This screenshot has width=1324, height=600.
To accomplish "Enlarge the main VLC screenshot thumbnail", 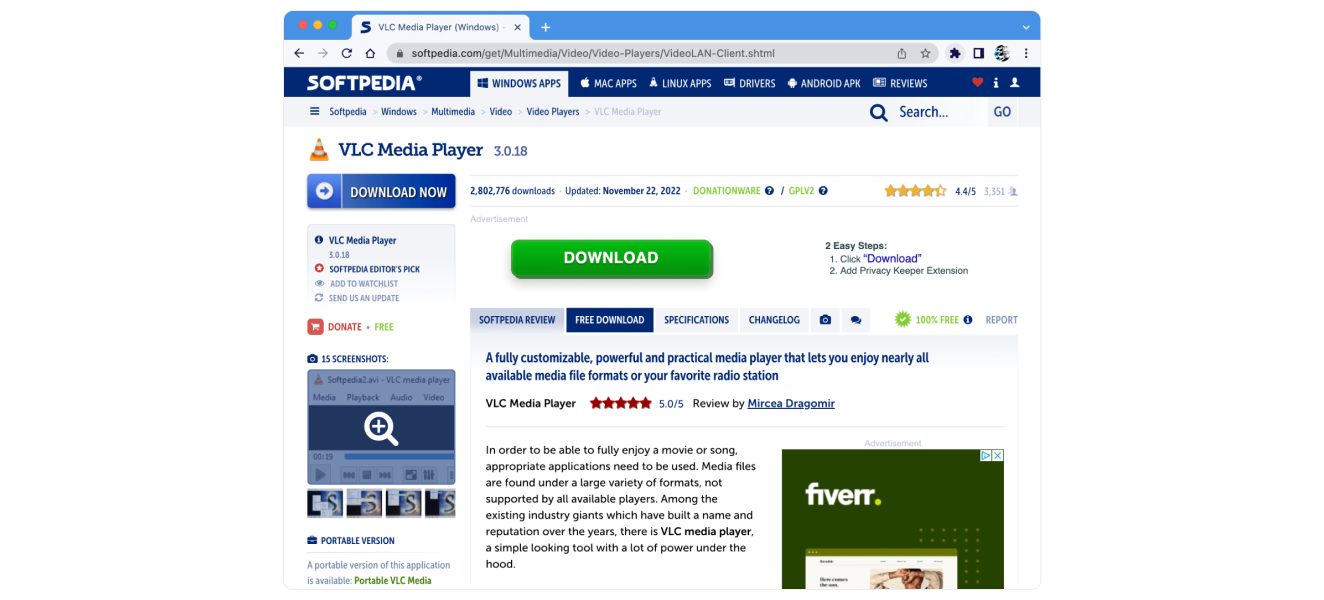I will (381, 428).
